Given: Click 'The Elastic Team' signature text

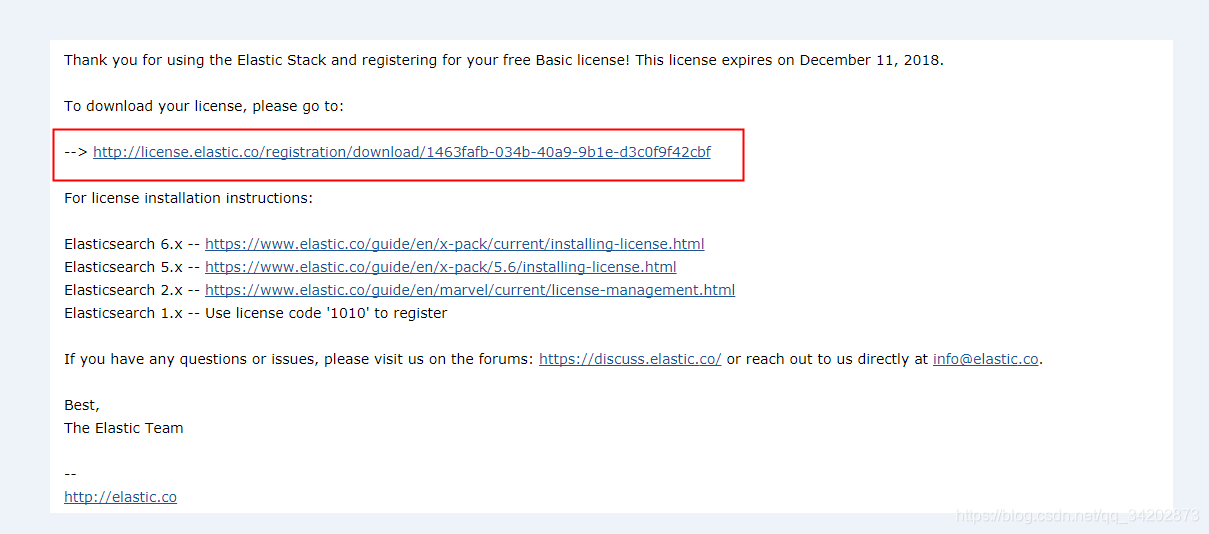Looking at the screenshot, I should click(124, 428).
